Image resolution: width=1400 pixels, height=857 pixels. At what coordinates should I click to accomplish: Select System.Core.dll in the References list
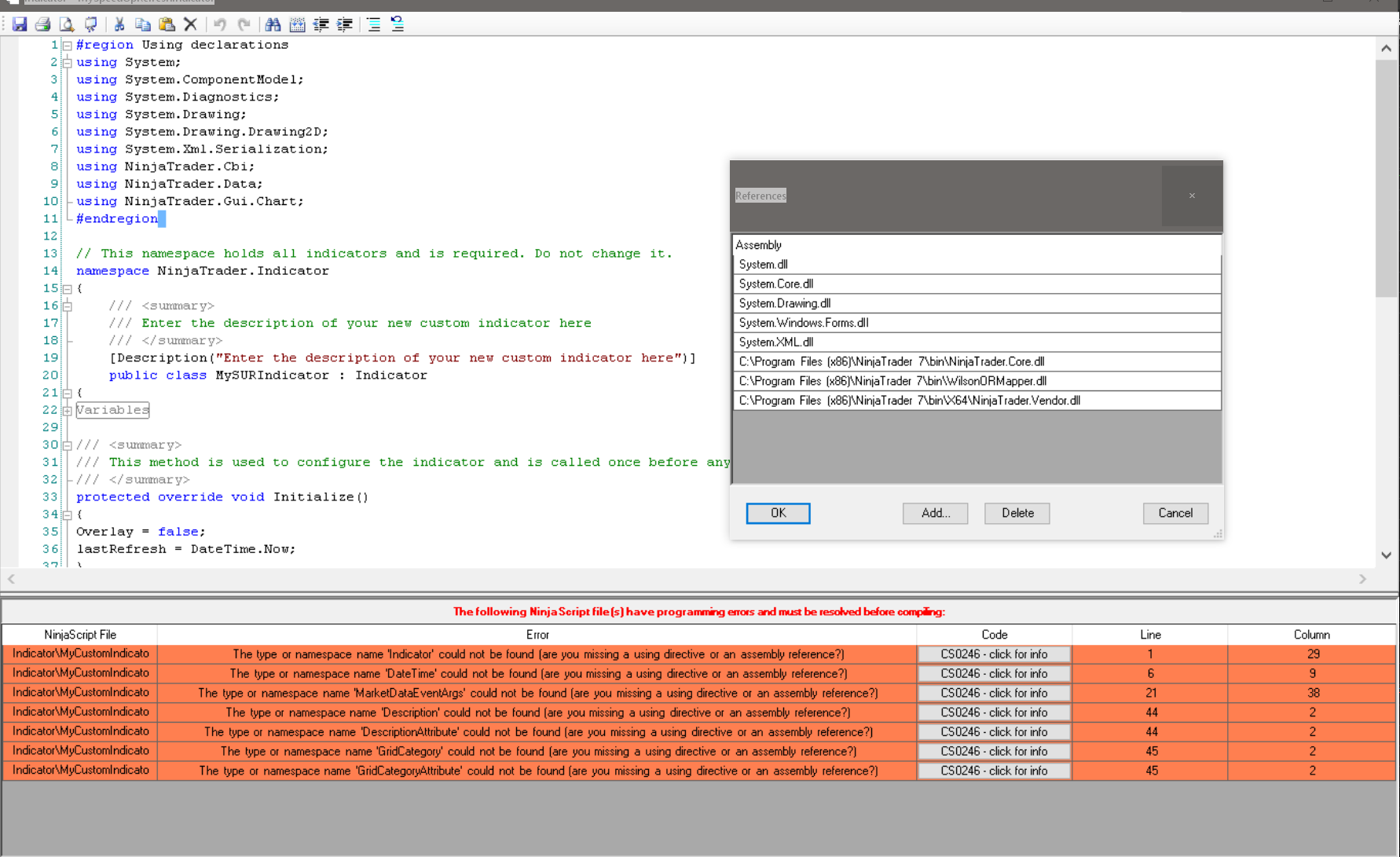point(977,284)
